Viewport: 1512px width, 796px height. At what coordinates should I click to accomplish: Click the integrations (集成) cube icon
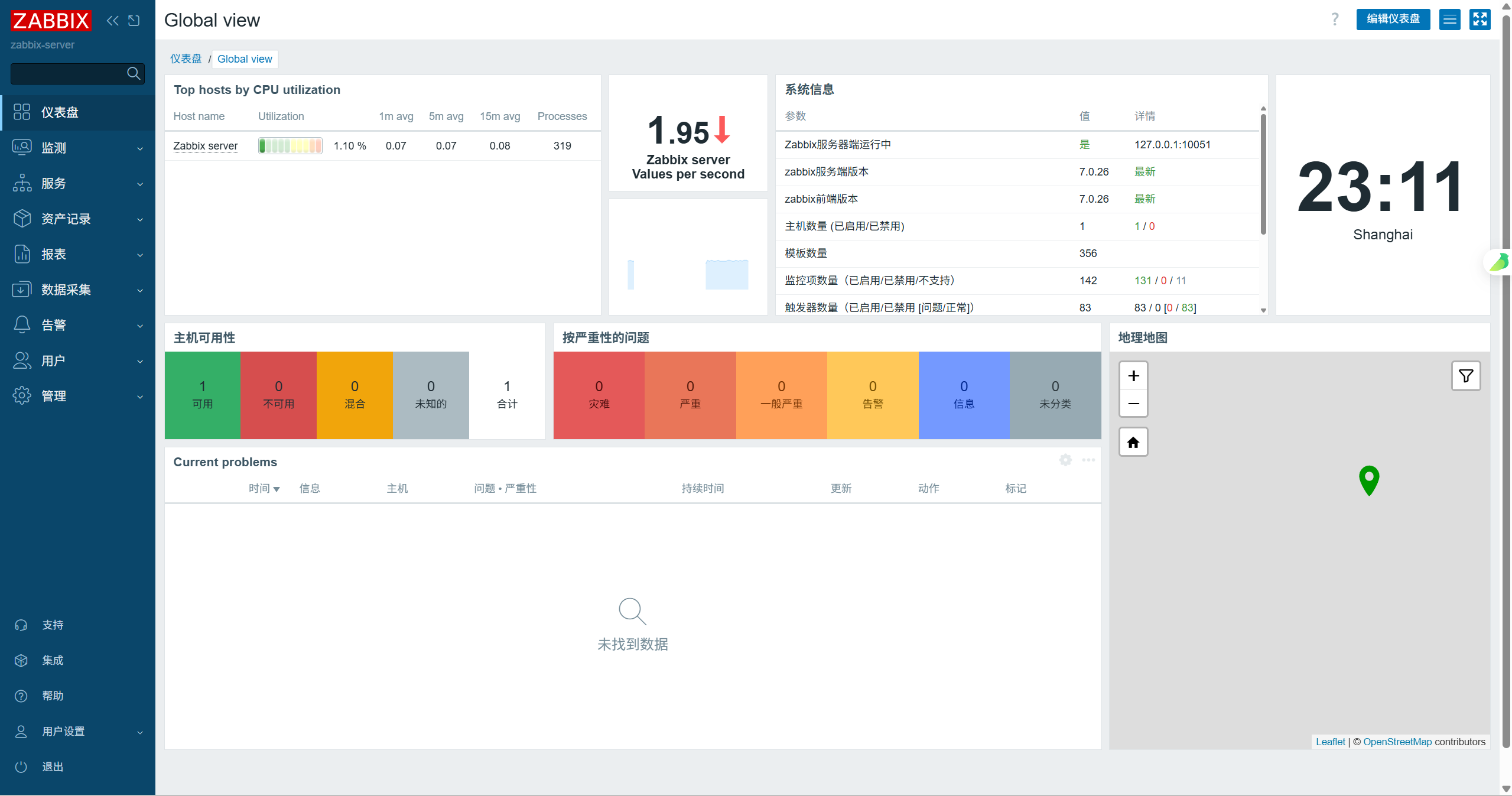coord(21,661)
